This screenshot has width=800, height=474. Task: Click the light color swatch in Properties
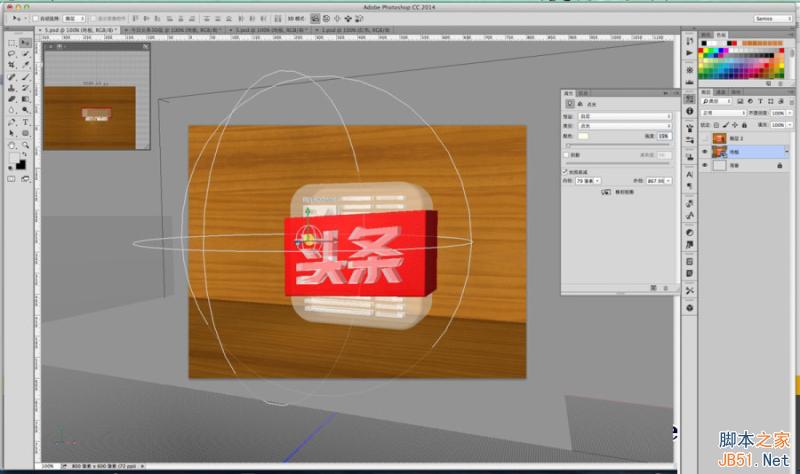pyautogui.click(x=583, y=136)
